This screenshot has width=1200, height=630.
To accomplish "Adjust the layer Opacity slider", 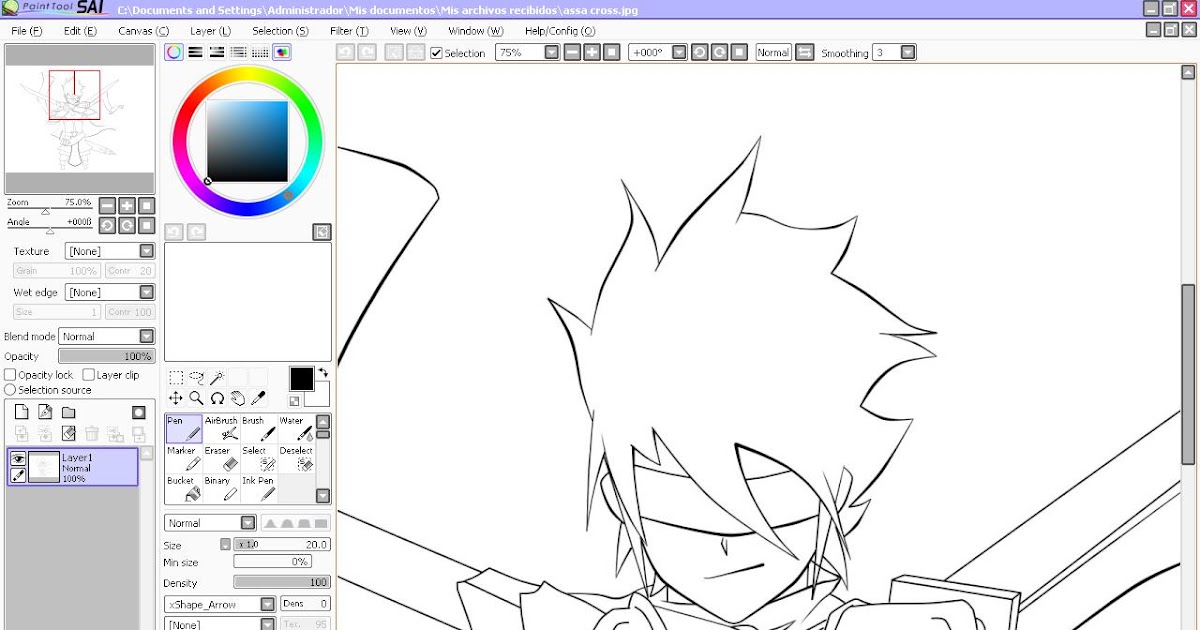I will [x=106, y=356].
